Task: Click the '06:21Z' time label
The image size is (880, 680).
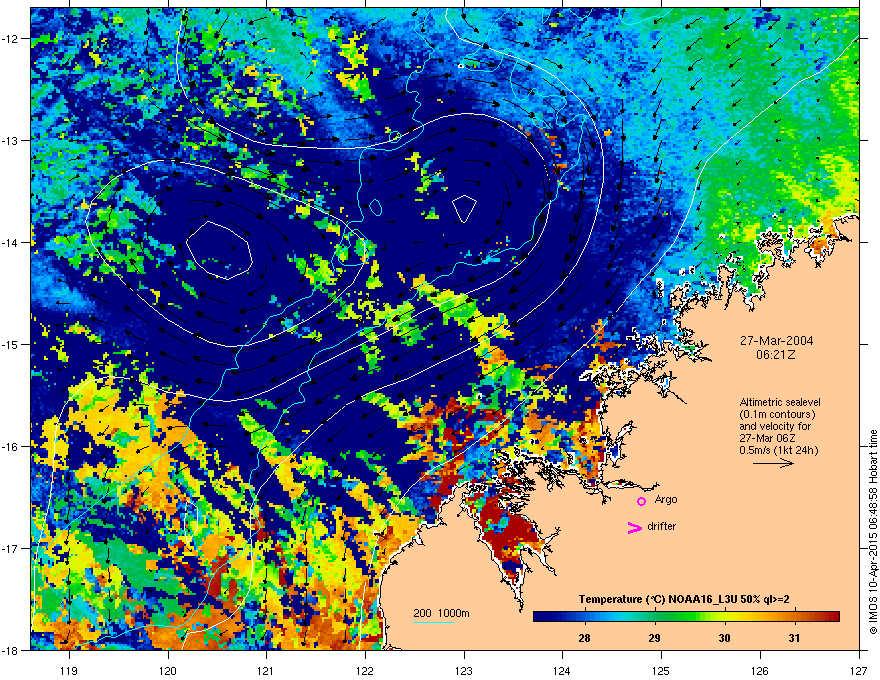Action: (776, 355)
